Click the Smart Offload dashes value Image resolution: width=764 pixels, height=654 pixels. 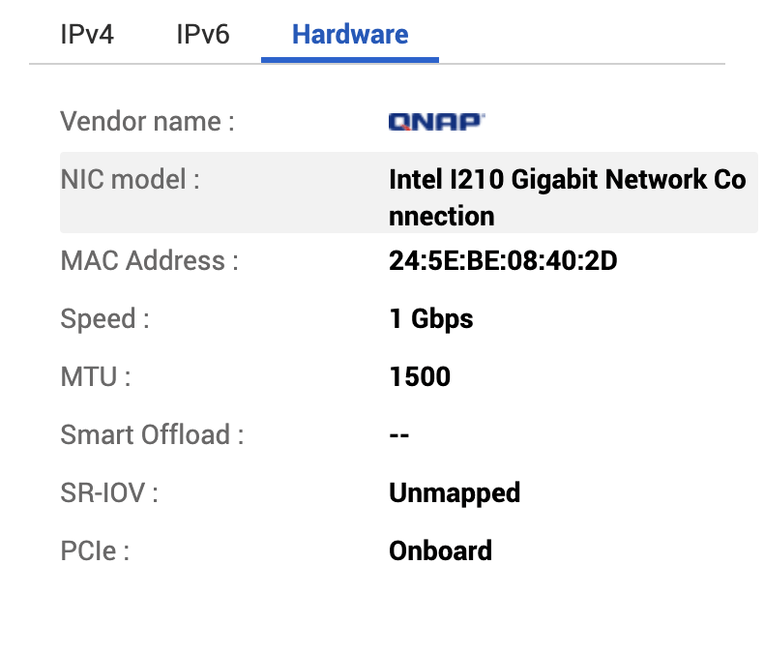coord(399,435)
